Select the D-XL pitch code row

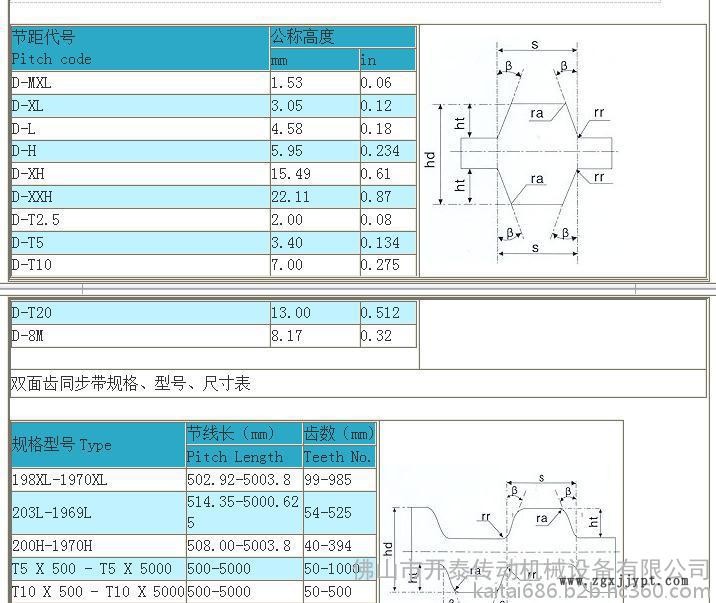tap(140, 106)
